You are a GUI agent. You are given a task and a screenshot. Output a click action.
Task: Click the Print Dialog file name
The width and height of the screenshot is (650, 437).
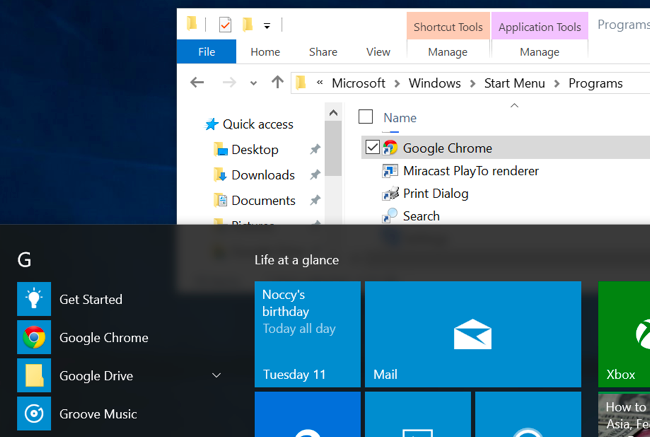(436, 193)
